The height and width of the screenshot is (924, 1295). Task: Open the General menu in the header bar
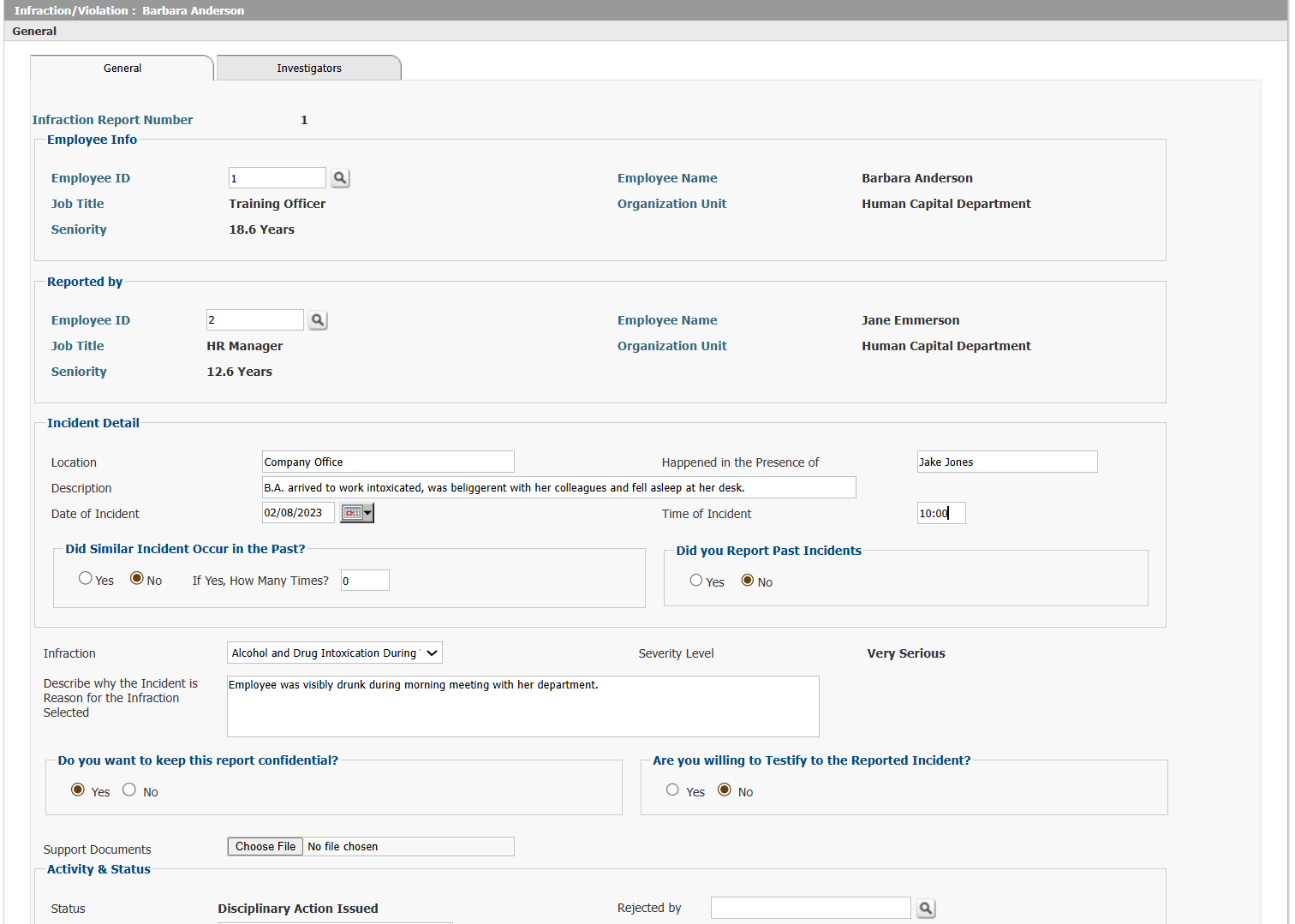(x=34, y=31)
